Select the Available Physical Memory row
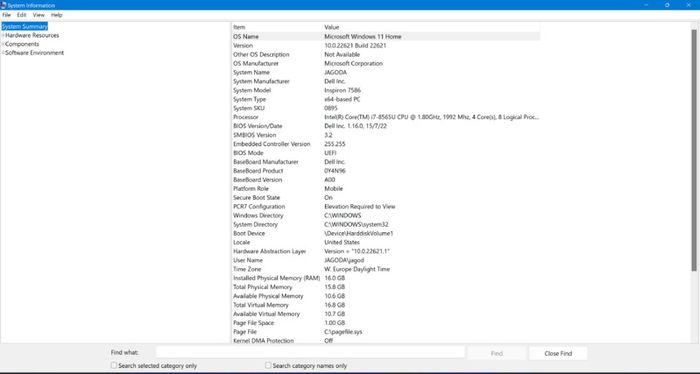Viewport: 700px width, 374px height. (x=386, y=295)
